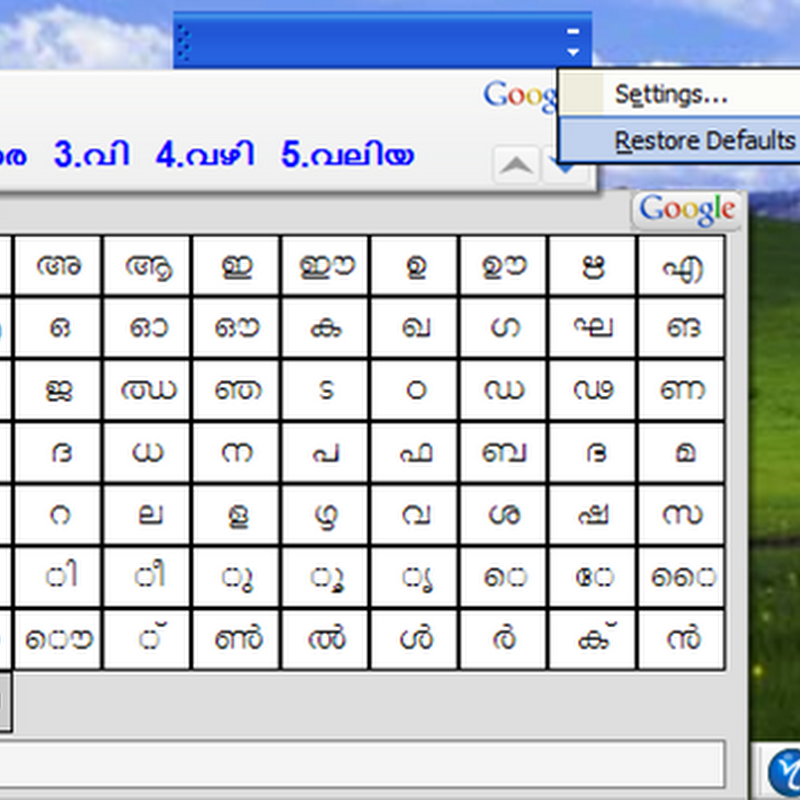
Task: Select the സ key
Action: tap(681, 515)
